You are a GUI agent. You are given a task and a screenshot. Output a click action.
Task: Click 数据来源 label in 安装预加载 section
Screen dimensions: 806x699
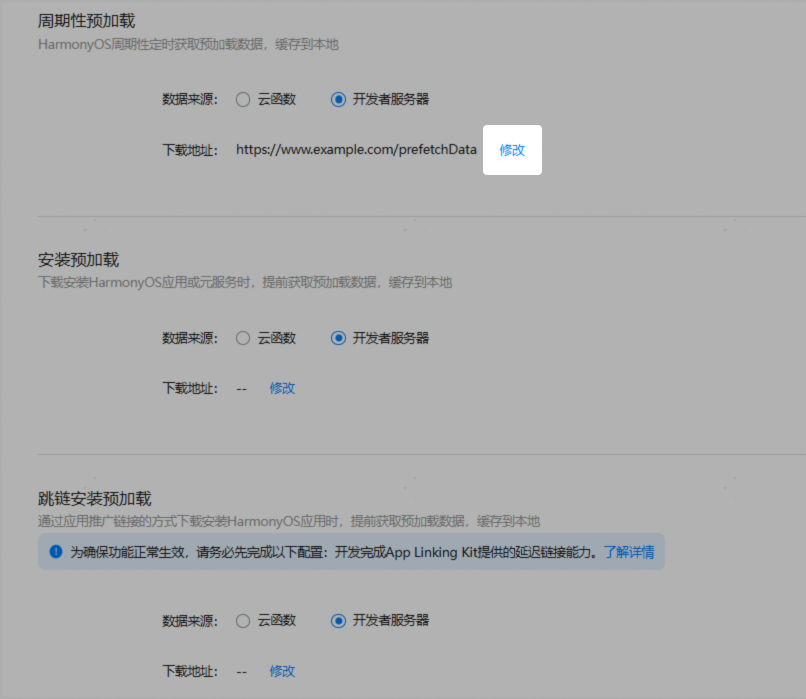(189, 338)
